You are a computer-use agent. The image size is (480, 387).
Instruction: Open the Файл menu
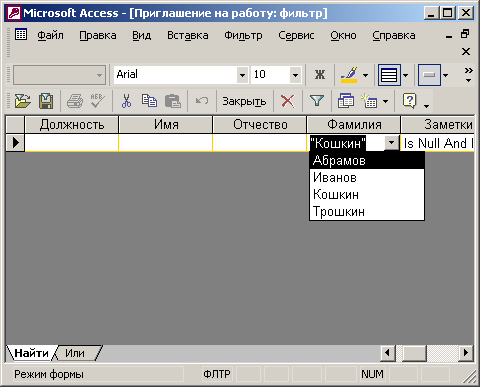point(50,35)
